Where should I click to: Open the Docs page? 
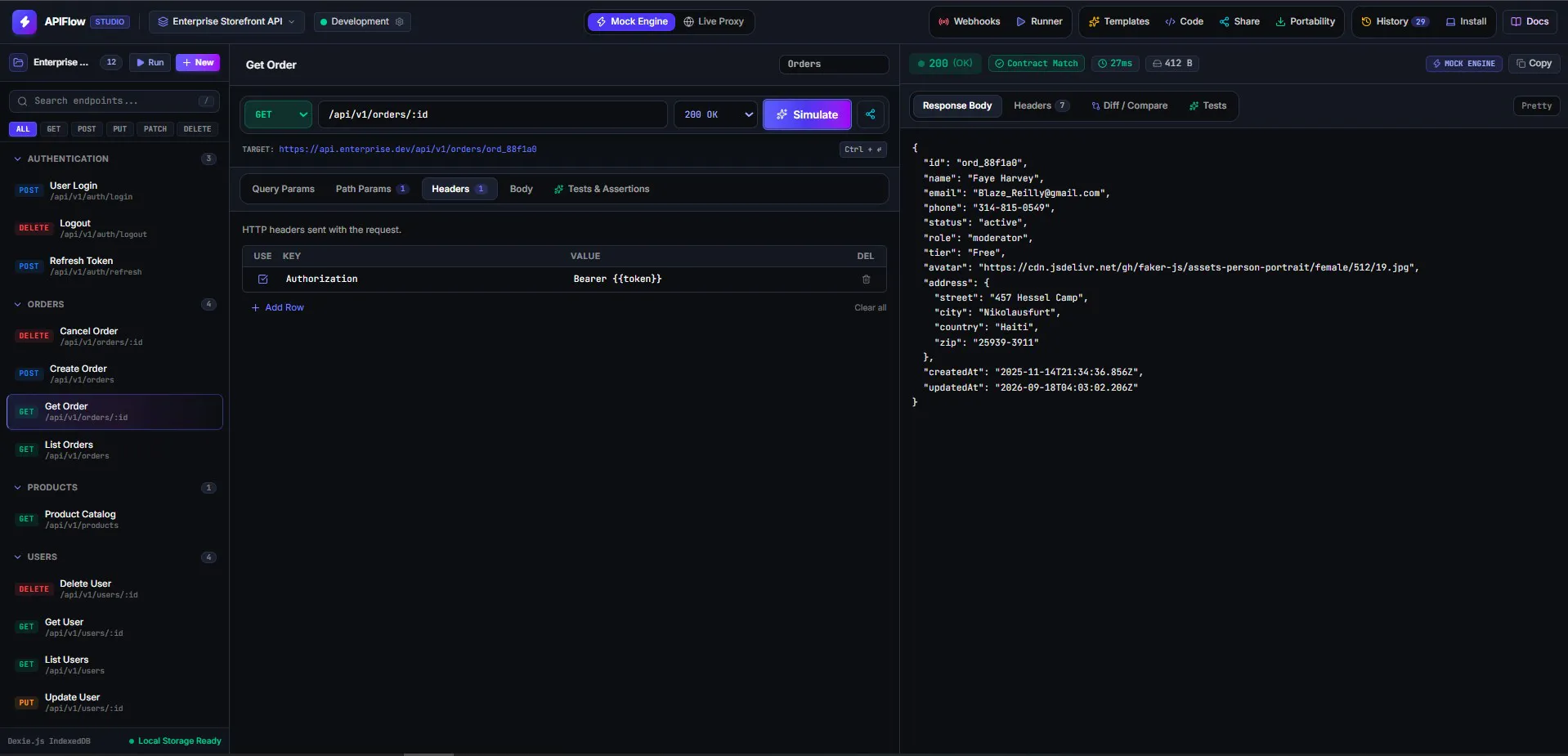tap(1530, 22)
